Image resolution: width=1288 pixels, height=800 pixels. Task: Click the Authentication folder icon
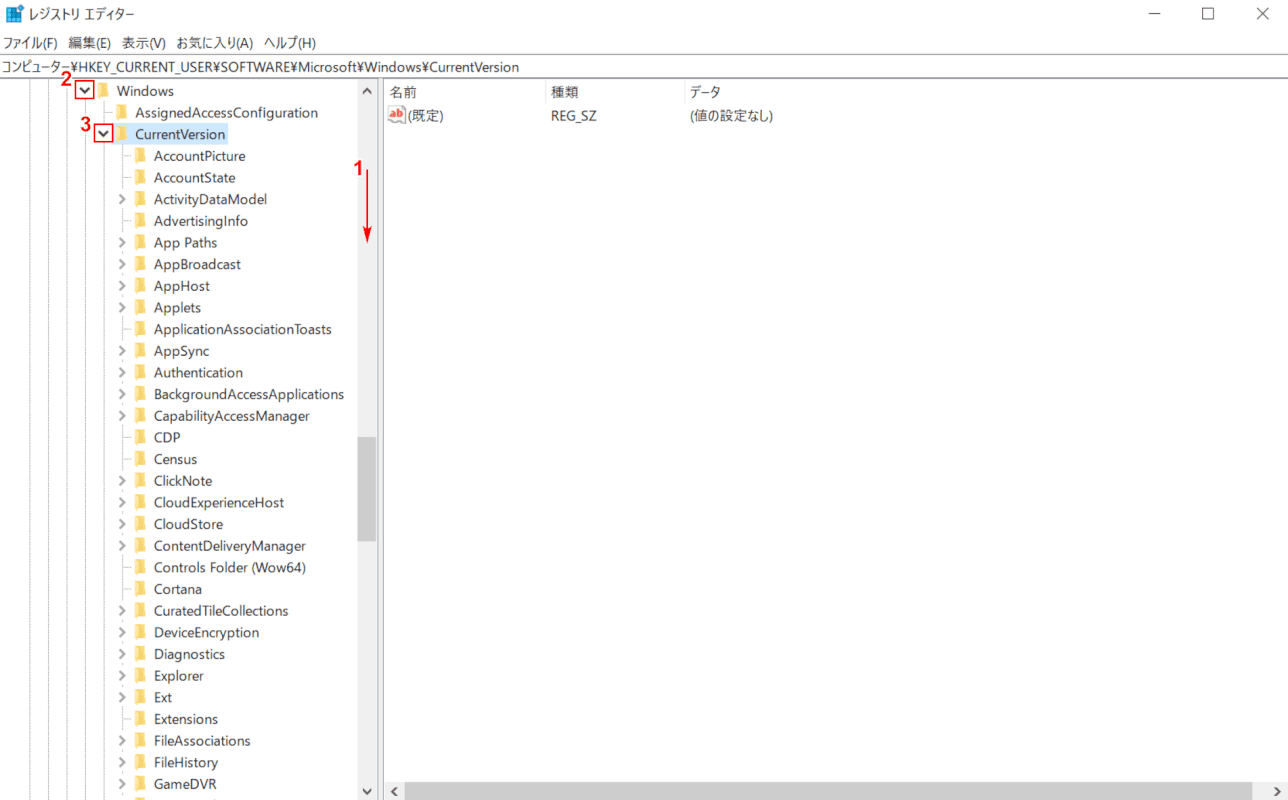(140, 373)
